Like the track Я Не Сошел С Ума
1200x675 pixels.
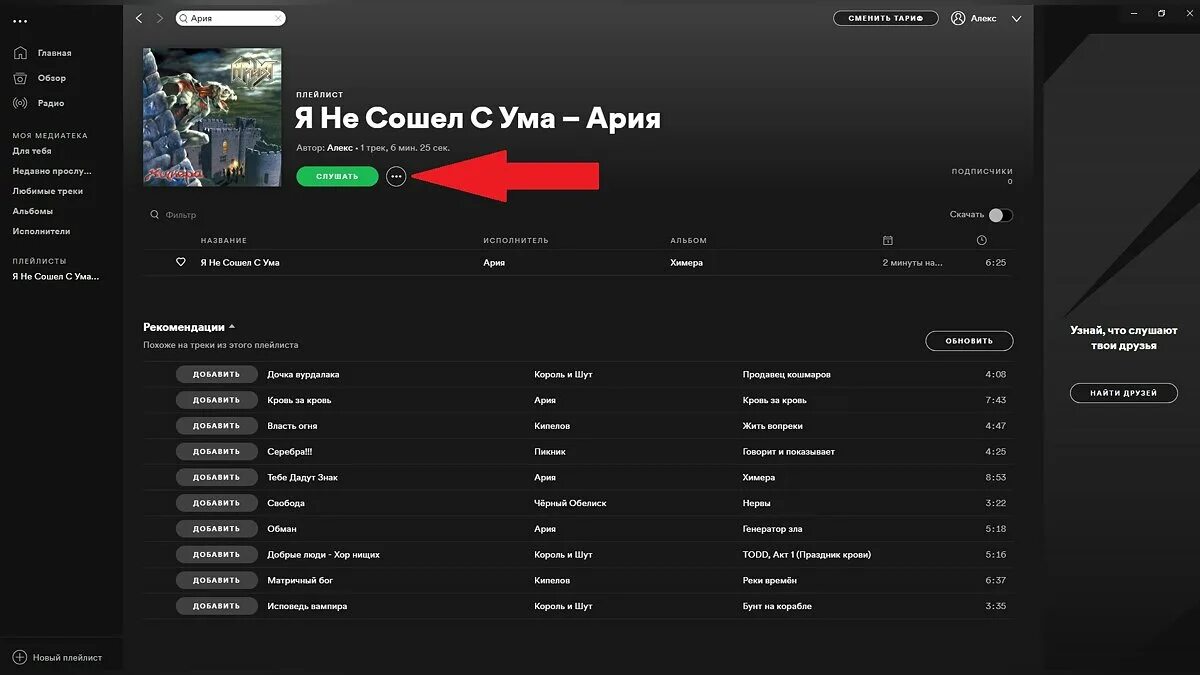click(181, 262)
